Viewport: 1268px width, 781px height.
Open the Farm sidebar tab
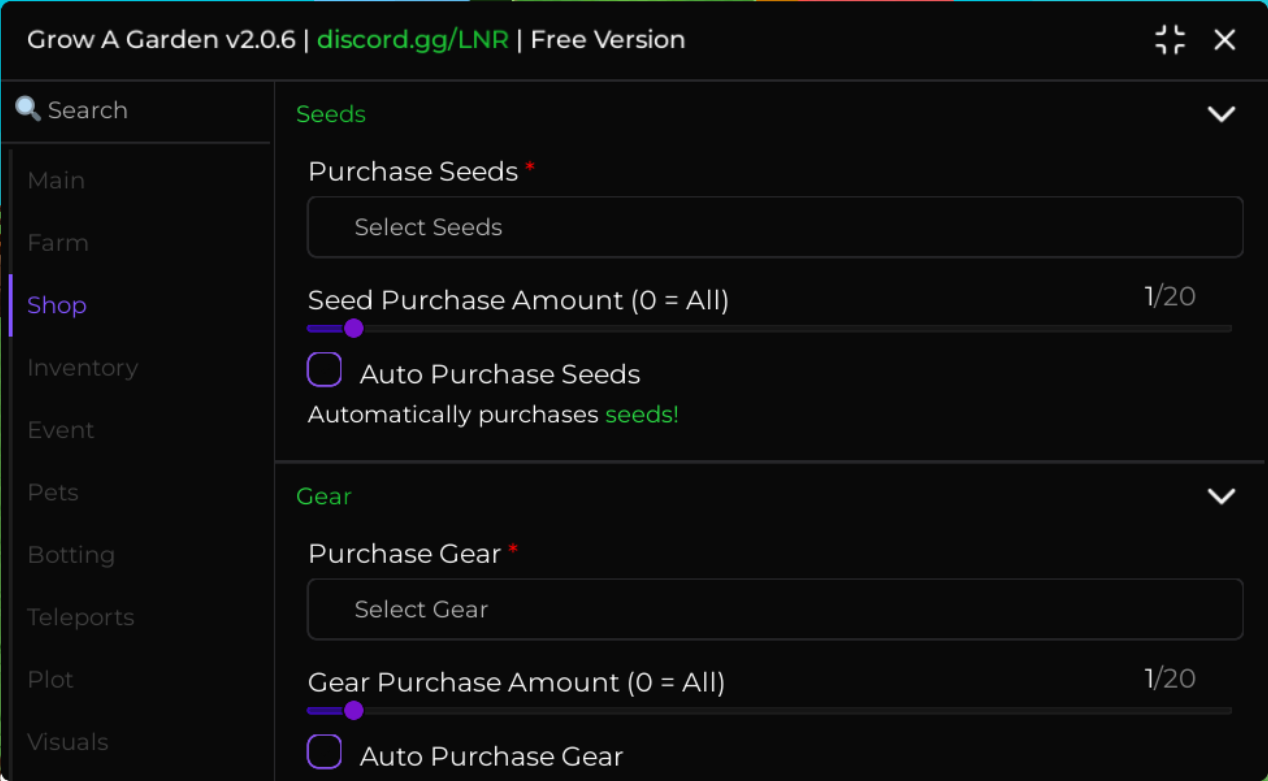pos(58,243)
